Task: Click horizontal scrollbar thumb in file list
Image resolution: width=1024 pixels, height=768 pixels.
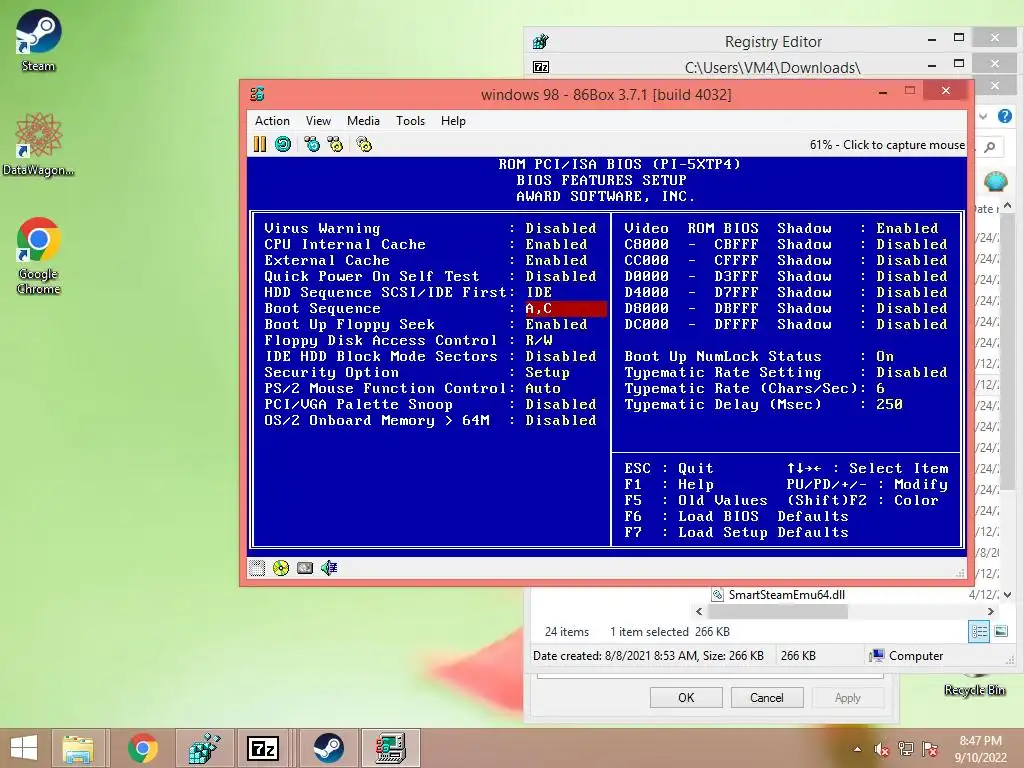Action: pyautogui.click(x=777, y=612)
